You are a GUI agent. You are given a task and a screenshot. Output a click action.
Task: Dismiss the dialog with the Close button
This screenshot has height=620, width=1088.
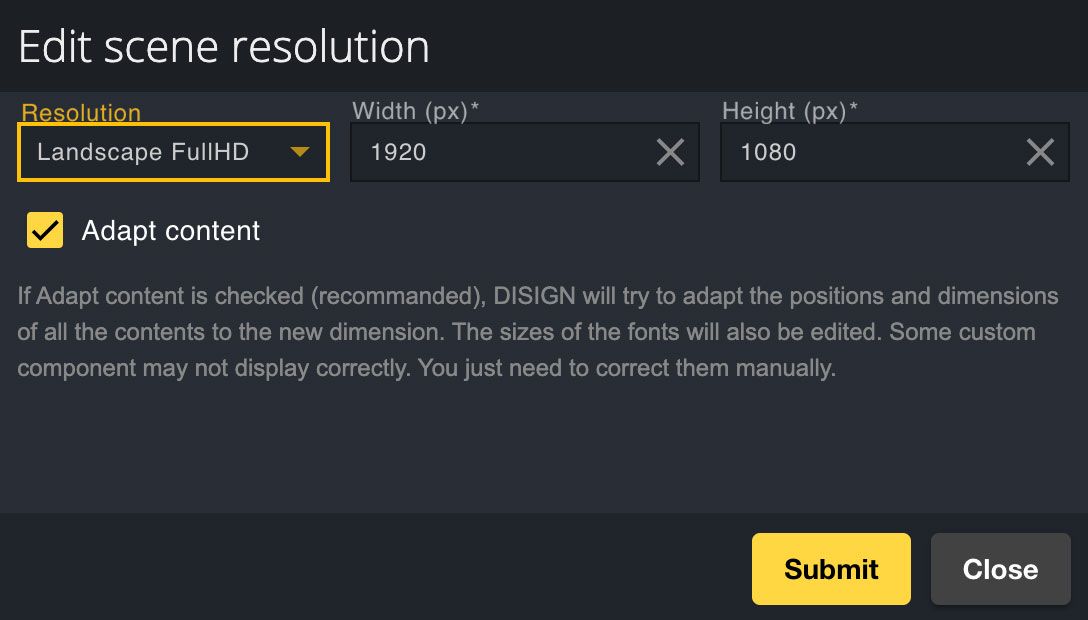1000,569
